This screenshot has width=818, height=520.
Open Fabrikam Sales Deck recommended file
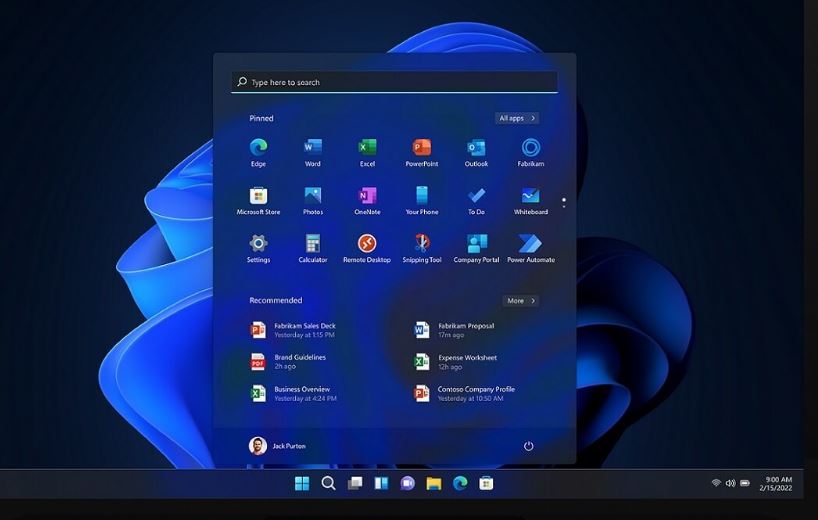click(293, 330)
